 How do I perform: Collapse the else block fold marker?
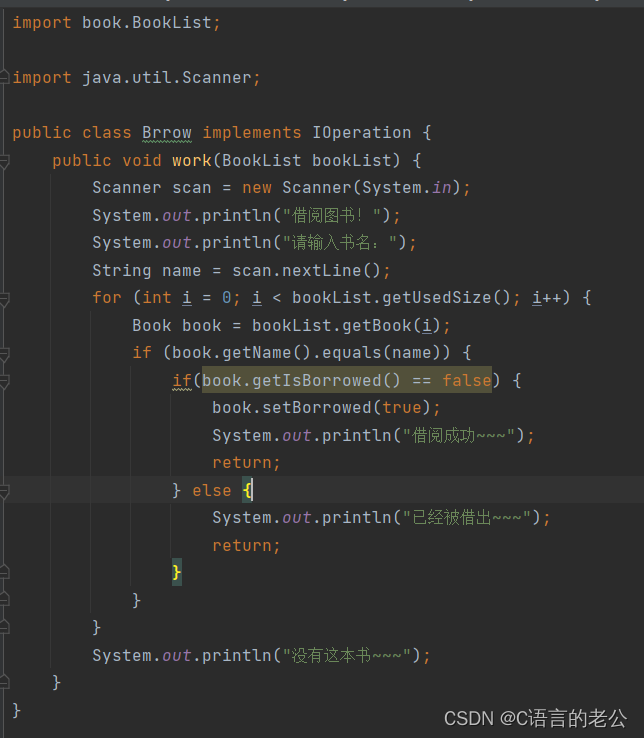click(x=4, y=491)
